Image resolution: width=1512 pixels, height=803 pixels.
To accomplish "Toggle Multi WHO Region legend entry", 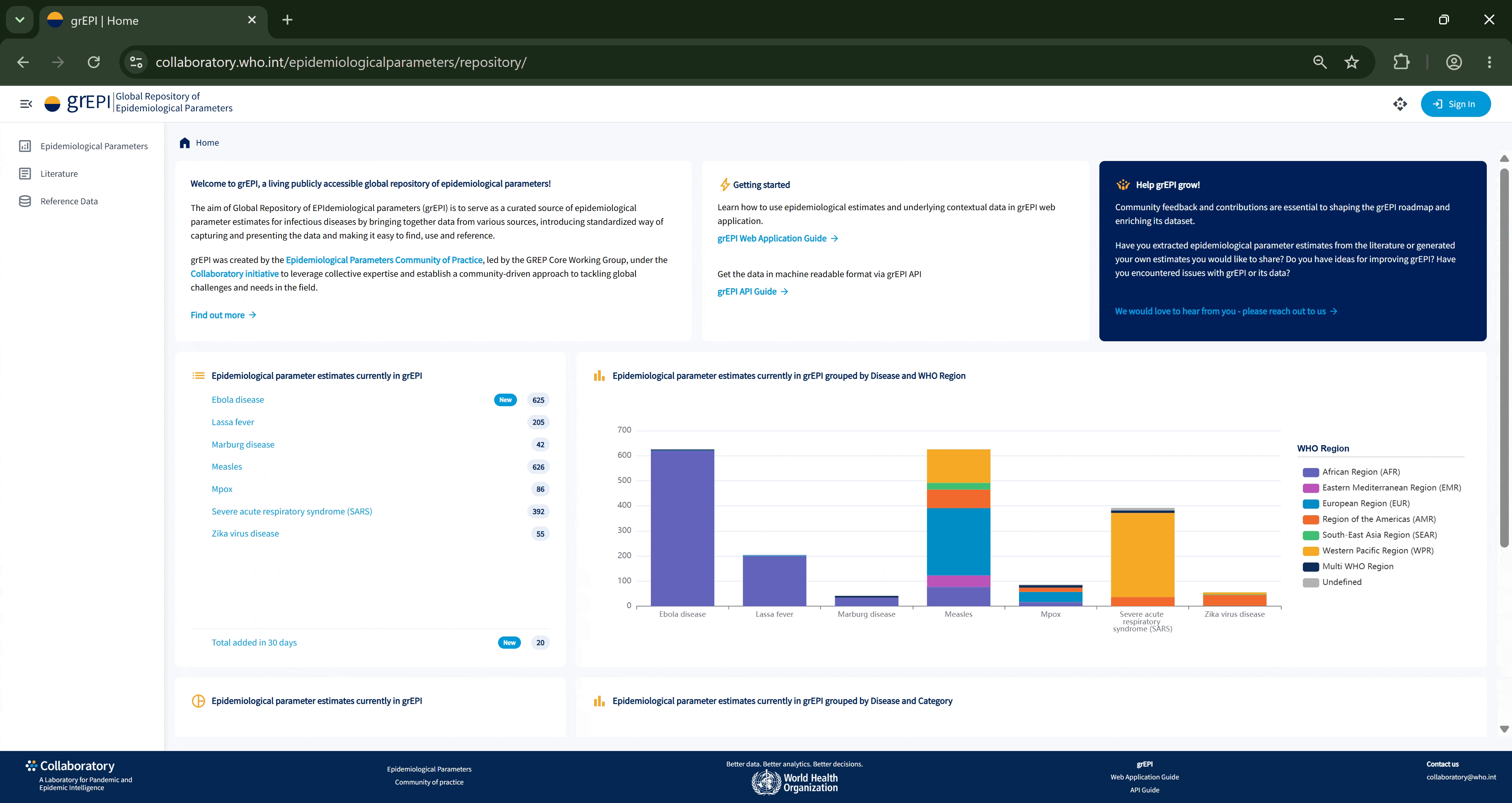I will [1348, 566].
